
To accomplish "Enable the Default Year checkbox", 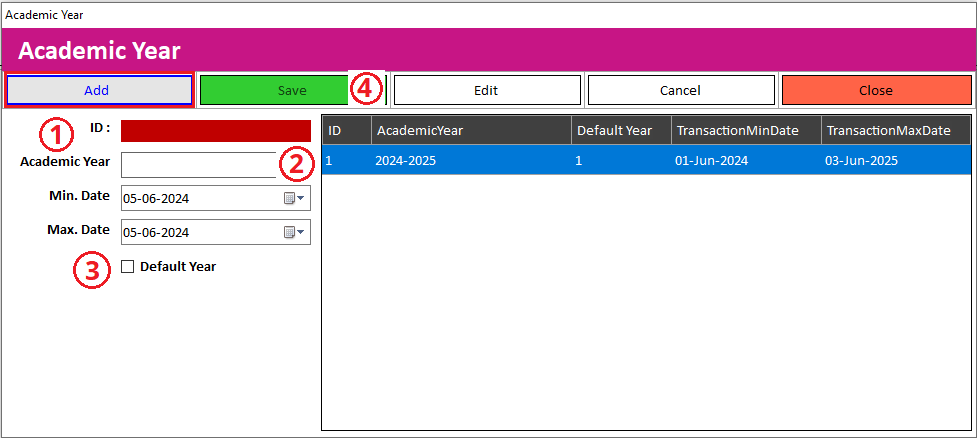I will (x=127, y=267).
